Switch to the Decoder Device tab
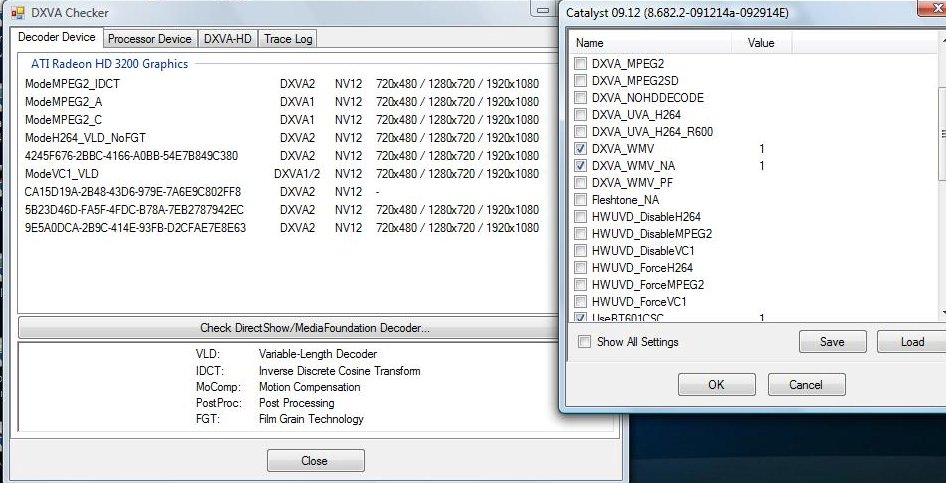946x483 pixels. pos(57,37)
